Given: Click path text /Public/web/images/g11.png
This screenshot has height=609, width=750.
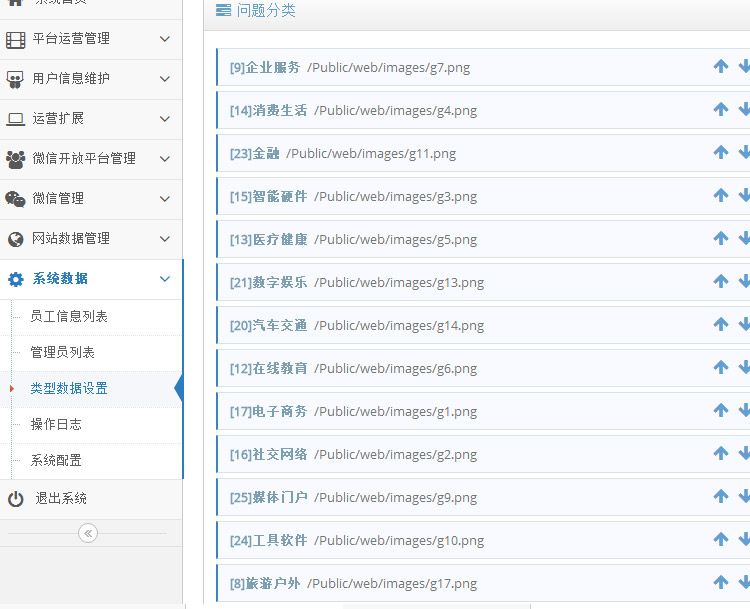Looking at the screenshot, I should tap(371, 154).
